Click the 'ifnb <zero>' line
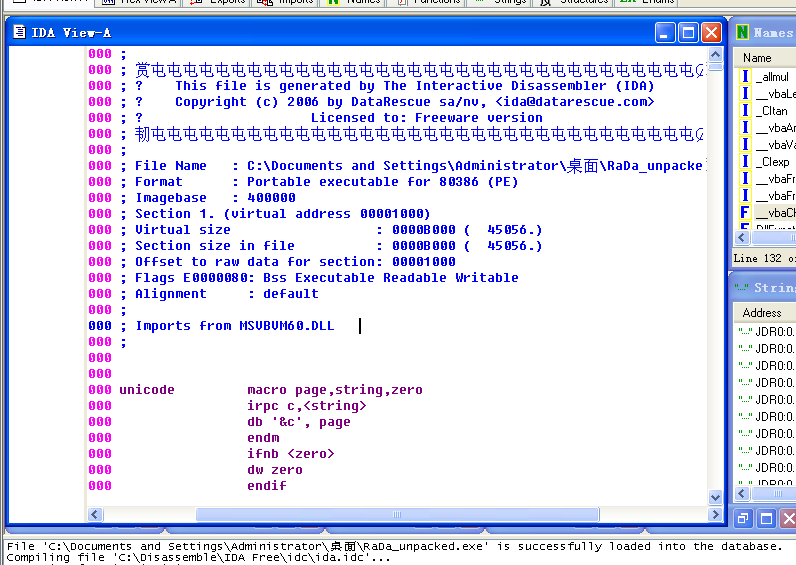 (x=290, y=454)
